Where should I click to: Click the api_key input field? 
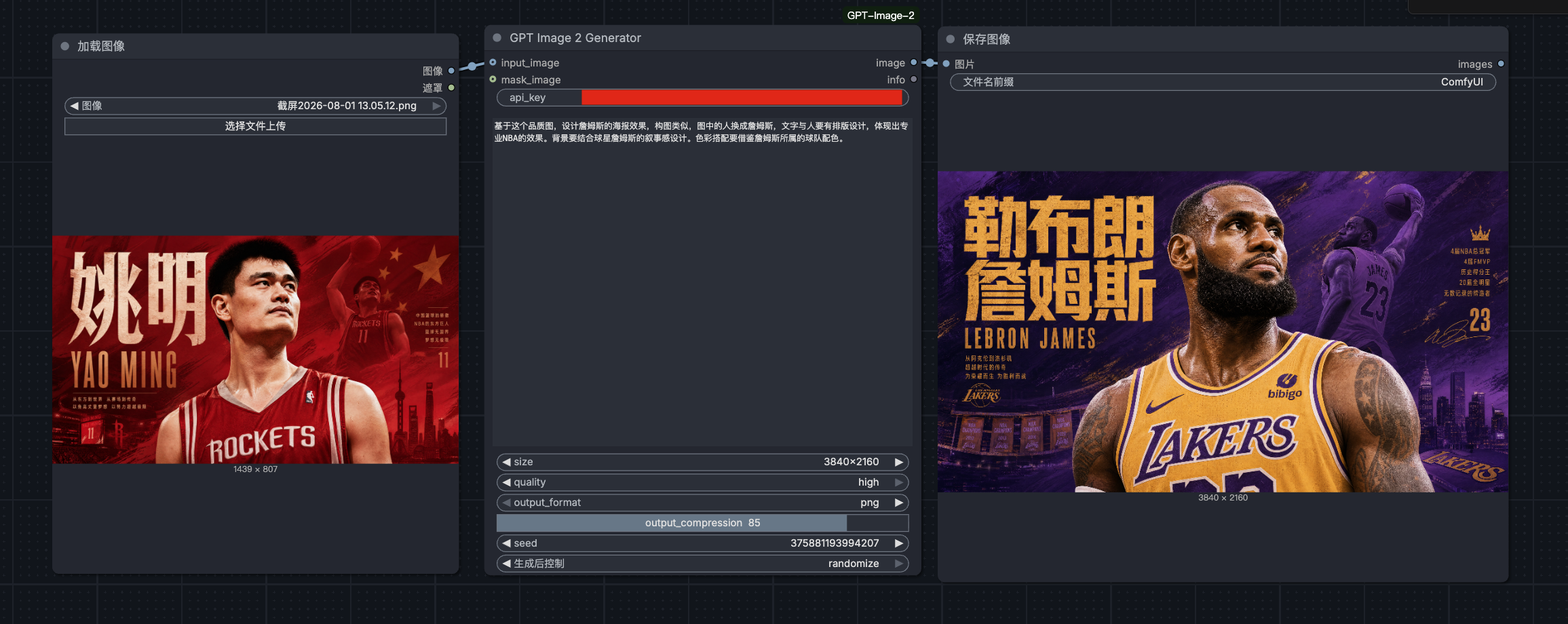click(x=702, y=98)
